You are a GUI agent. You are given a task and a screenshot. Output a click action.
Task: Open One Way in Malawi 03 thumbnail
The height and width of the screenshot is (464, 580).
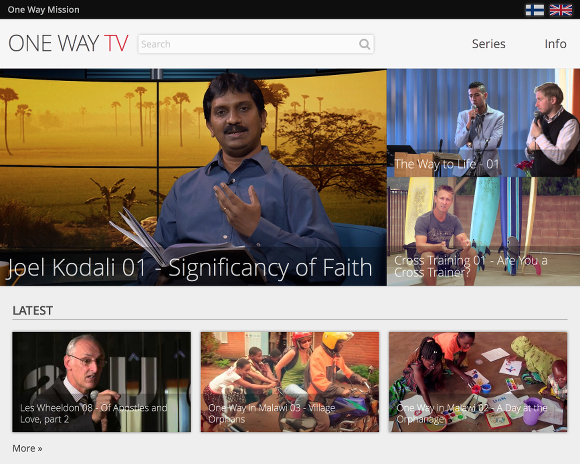click(x=290, y=382)
